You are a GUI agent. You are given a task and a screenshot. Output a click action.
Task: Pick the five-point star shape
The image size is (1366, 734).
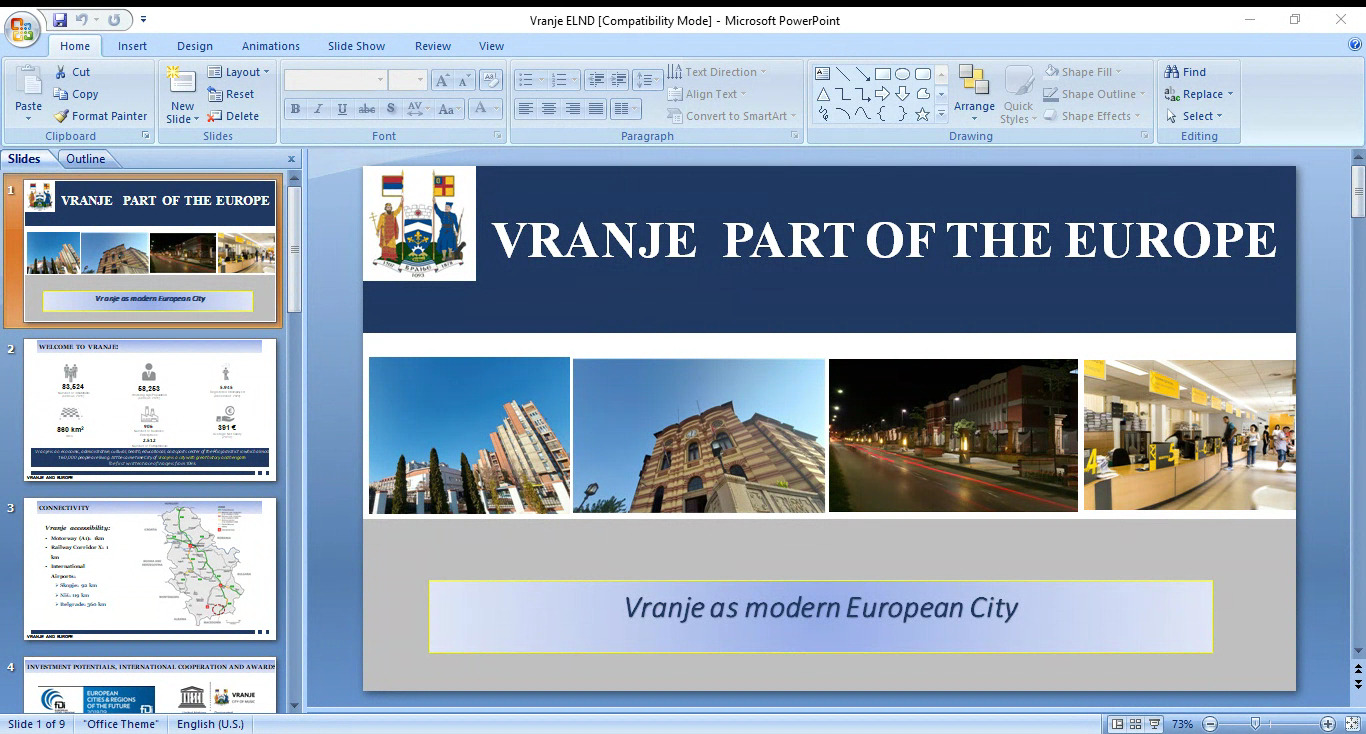pyautogui.click(x=922, y=114)
